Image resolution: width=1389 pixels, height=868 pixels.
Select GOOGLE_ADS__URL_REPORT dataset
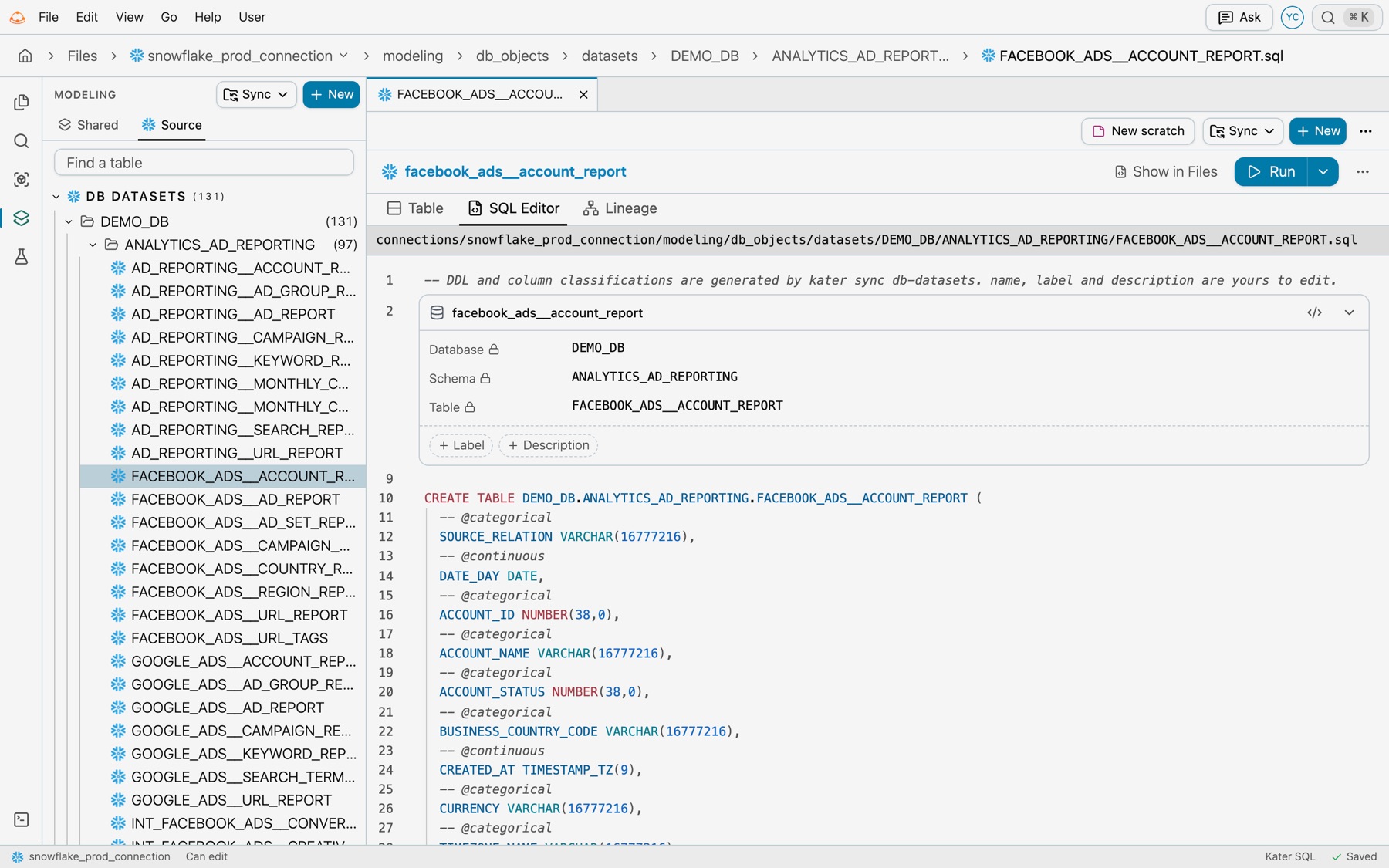pos(223,800)
